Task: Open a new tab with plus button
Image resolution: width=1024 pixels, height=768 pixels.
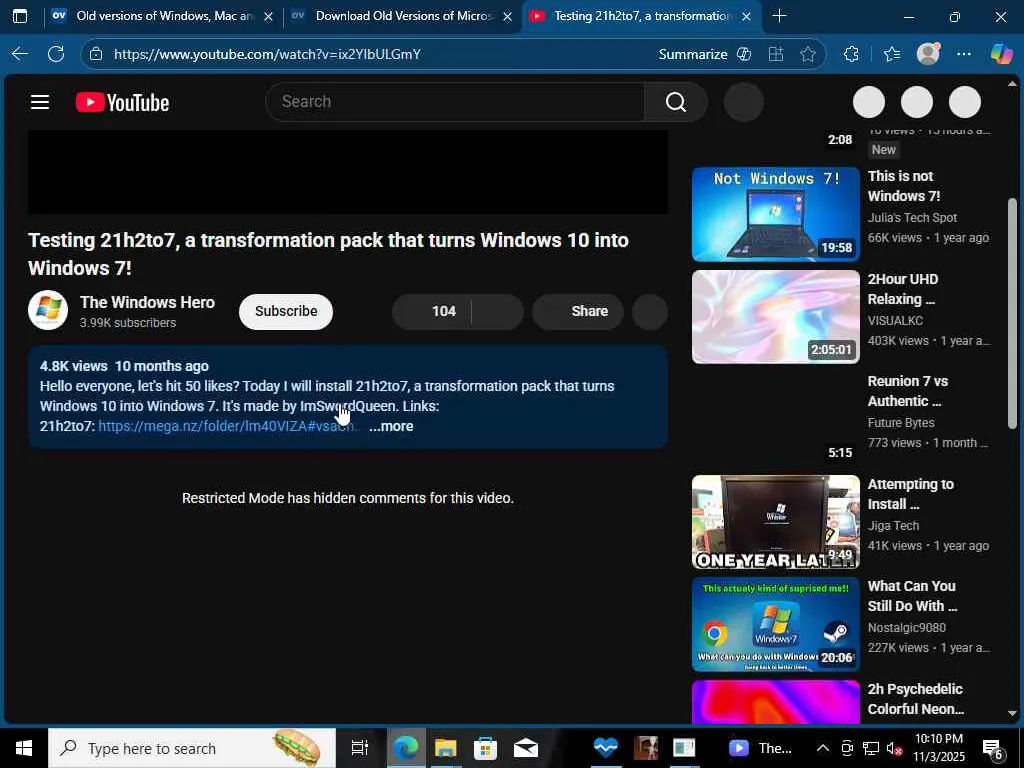Action: click(x=778, y=16)
